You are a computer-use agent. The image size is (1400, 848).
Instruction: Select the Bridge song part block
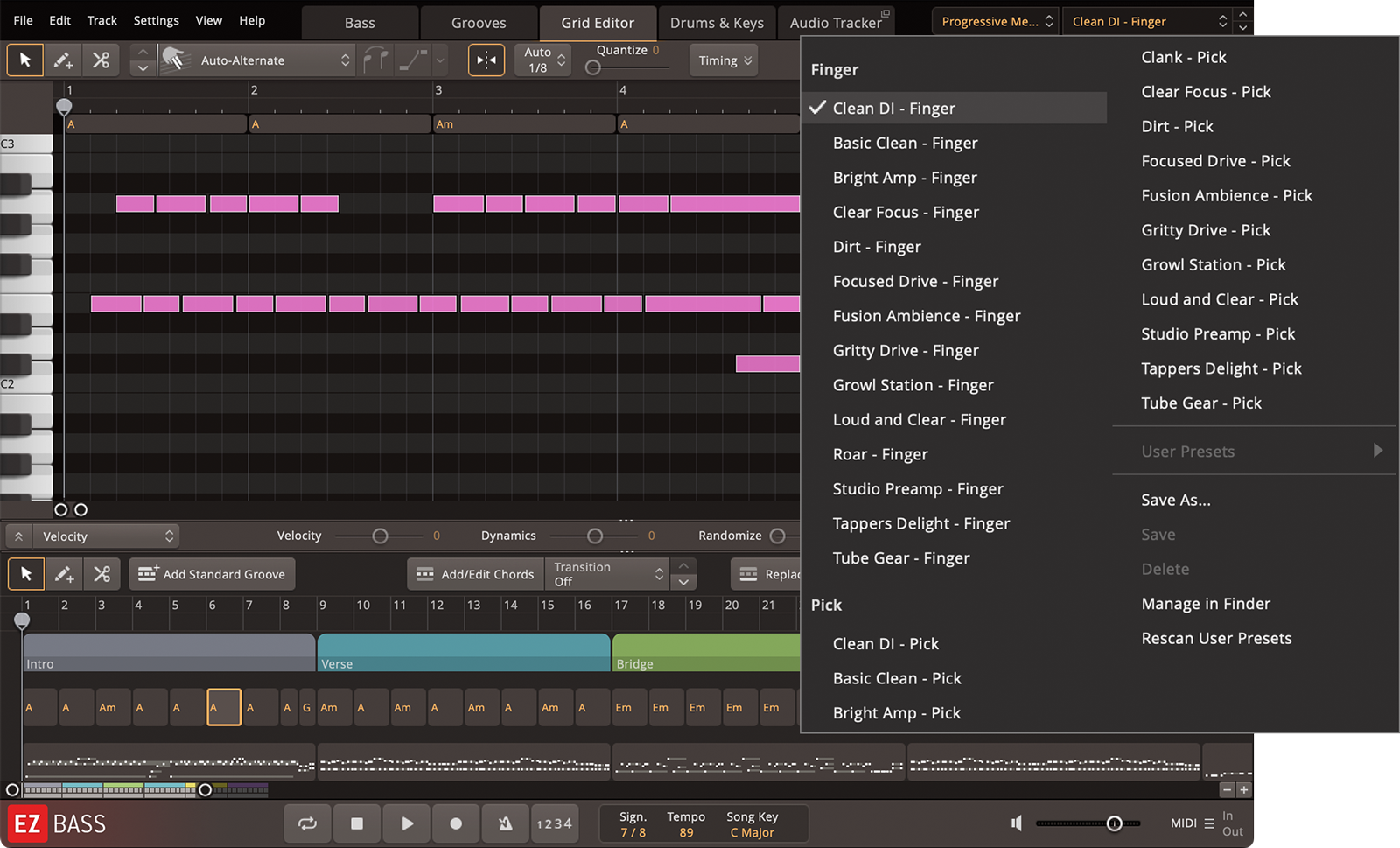707,653
